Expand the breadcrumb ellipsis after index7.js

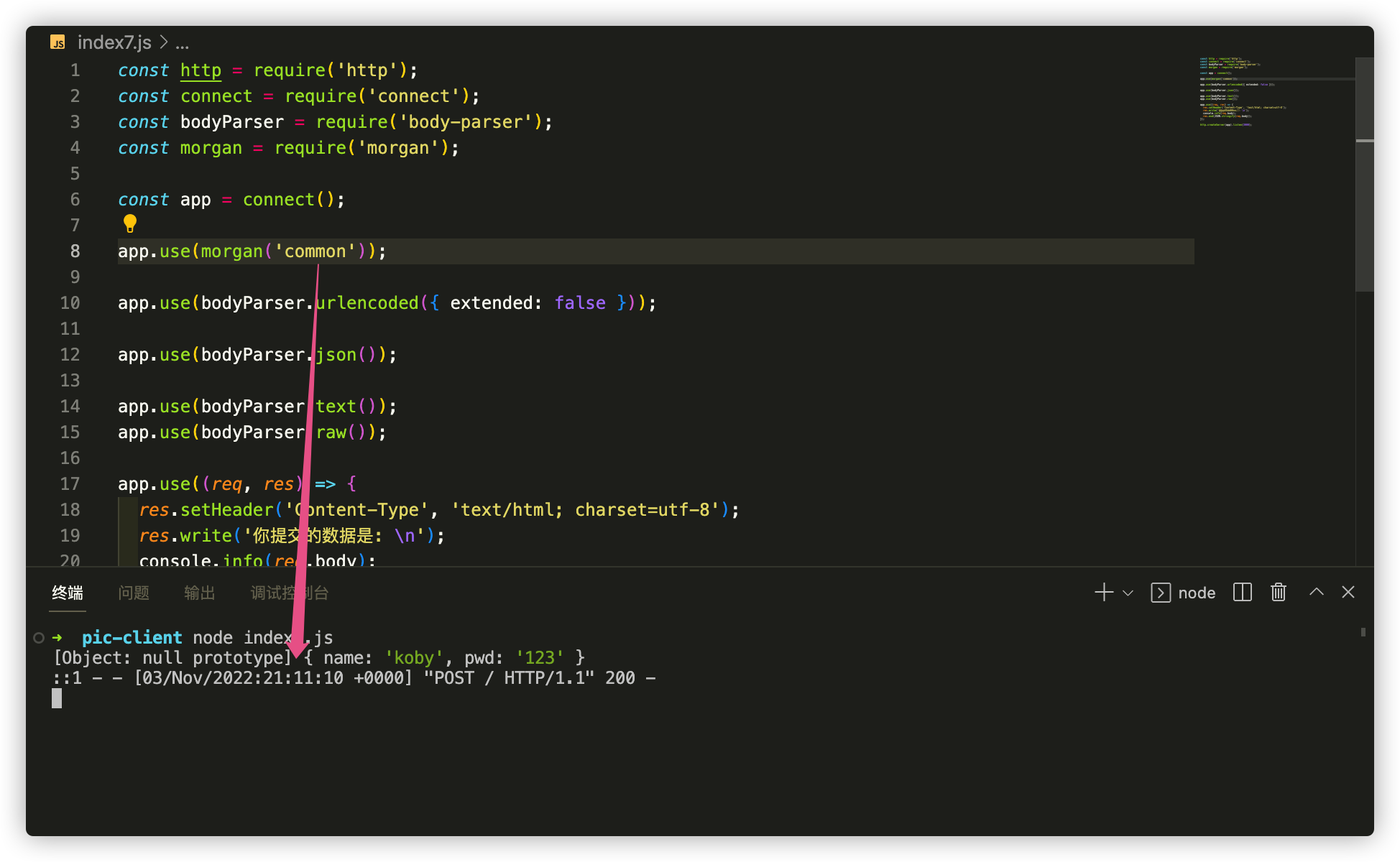click(x=183, y=43)
